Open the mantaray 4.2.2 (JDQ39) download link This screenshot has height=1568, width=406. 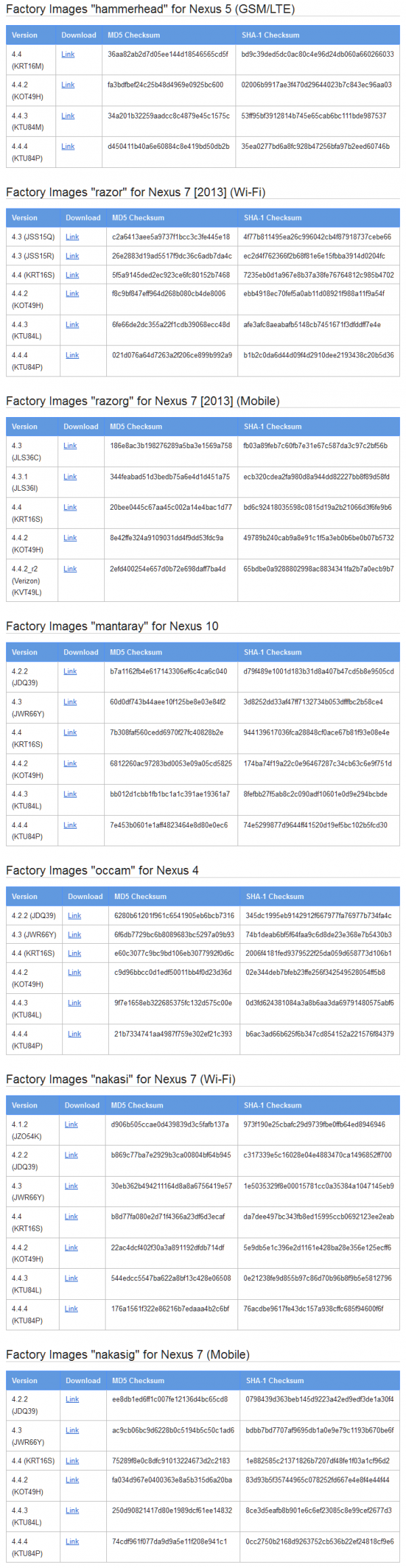coord(70,671)
